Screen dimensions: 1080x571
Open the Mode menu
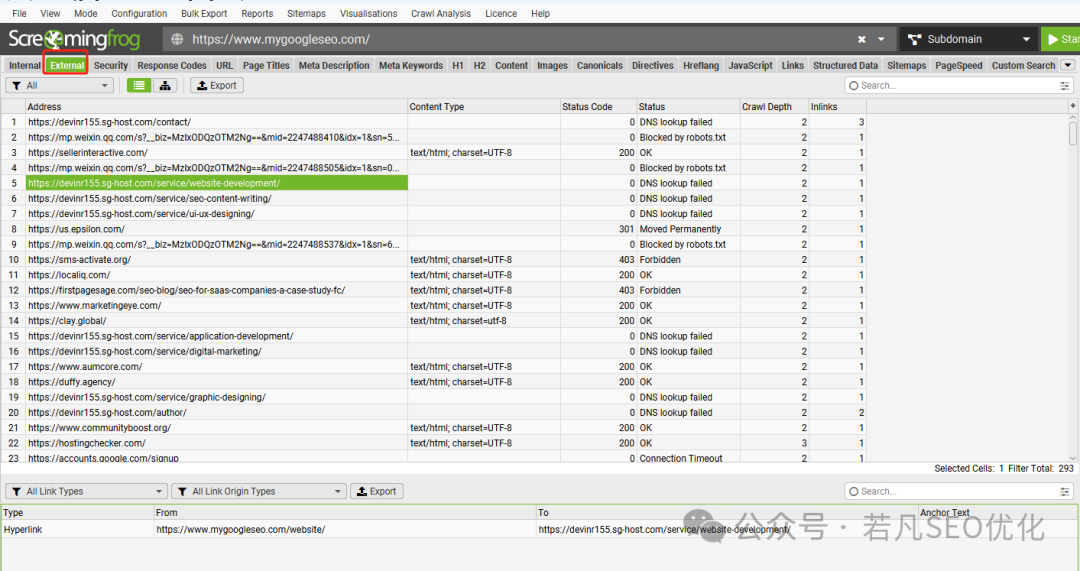(x=85, y=13)
